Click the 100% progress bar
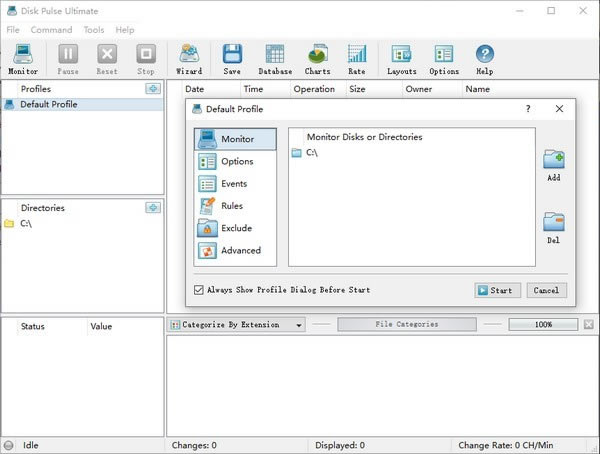 [x=543, y=325]
